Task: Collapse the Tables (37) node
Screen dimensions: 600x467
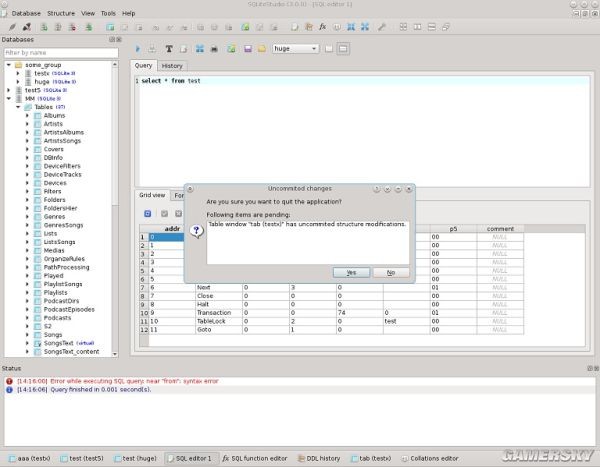Action: (18, 107)
